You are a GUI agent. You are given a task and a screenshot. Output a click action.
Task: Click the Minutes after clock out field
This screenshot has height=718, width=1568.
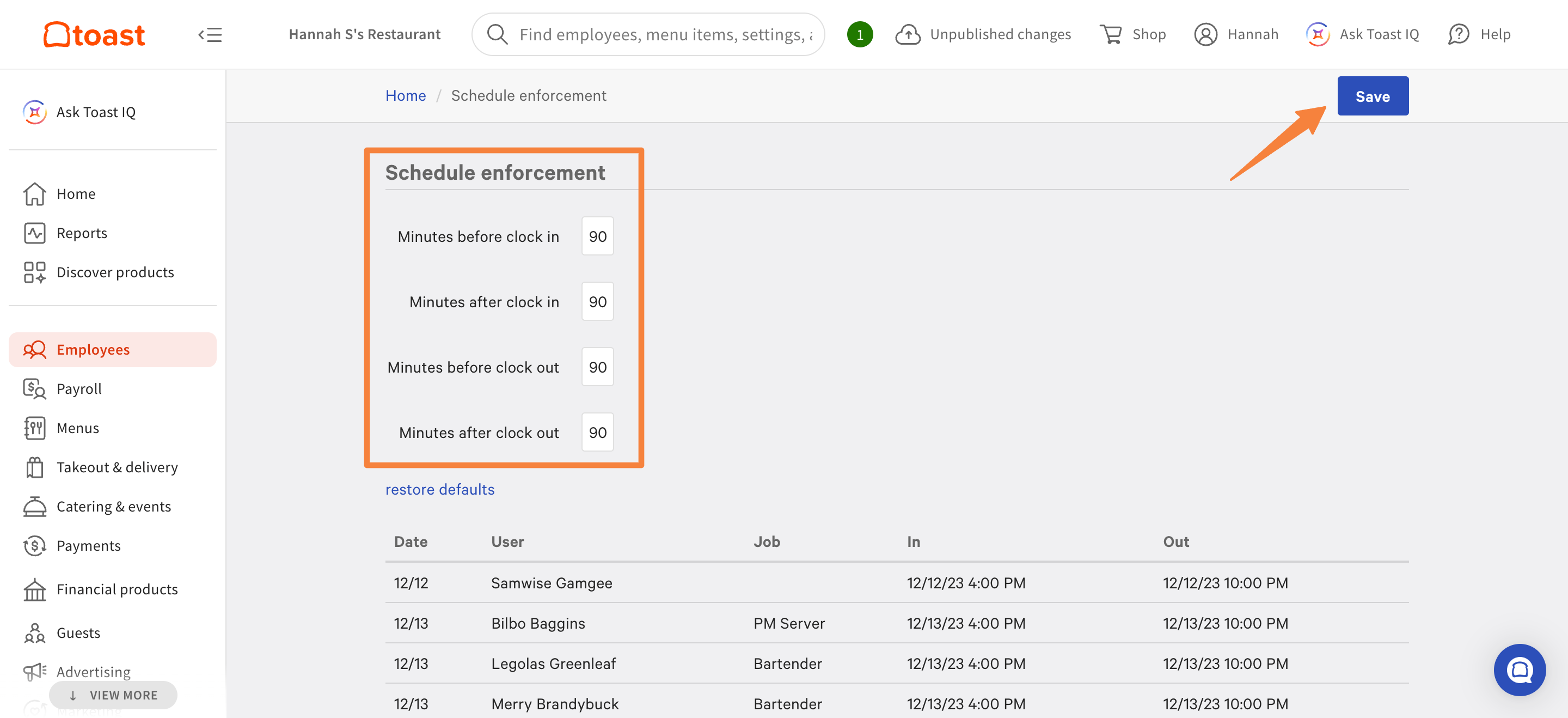tap(597, 433)
